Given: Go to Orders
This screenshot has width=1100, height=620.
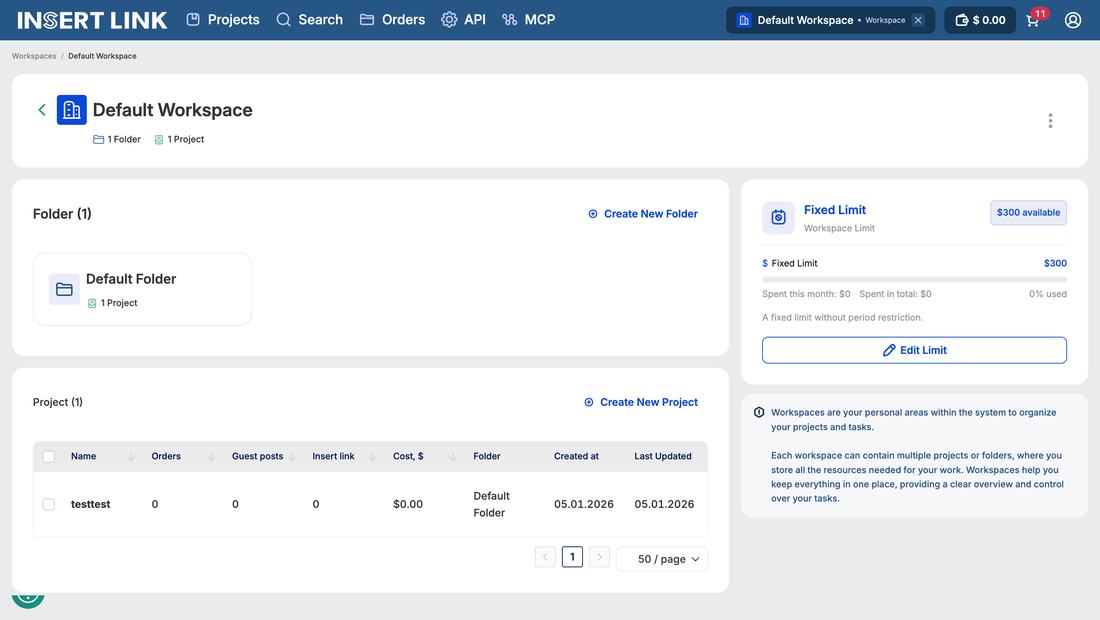Looking at the screenshot, I should point(392,20).
